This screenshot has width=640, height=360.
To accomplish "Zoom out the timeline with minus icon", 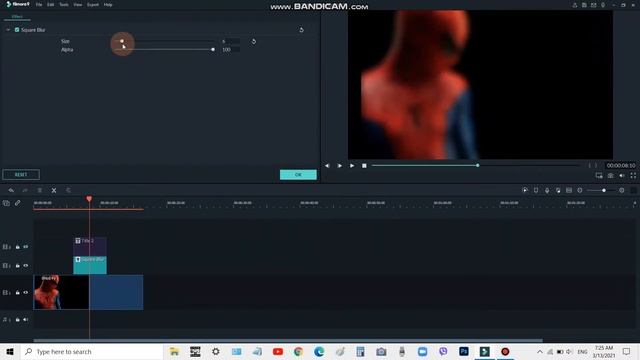I will (x=580, y=190).
